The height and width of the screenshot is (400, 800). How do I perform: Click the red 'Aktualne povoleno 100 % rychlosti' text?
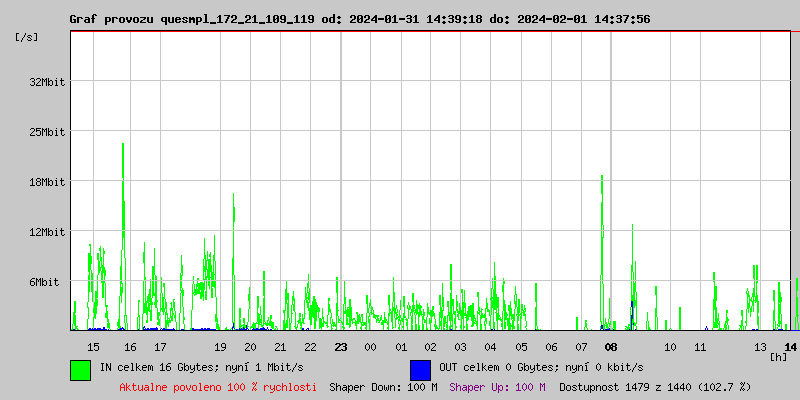tap(218, 387)
